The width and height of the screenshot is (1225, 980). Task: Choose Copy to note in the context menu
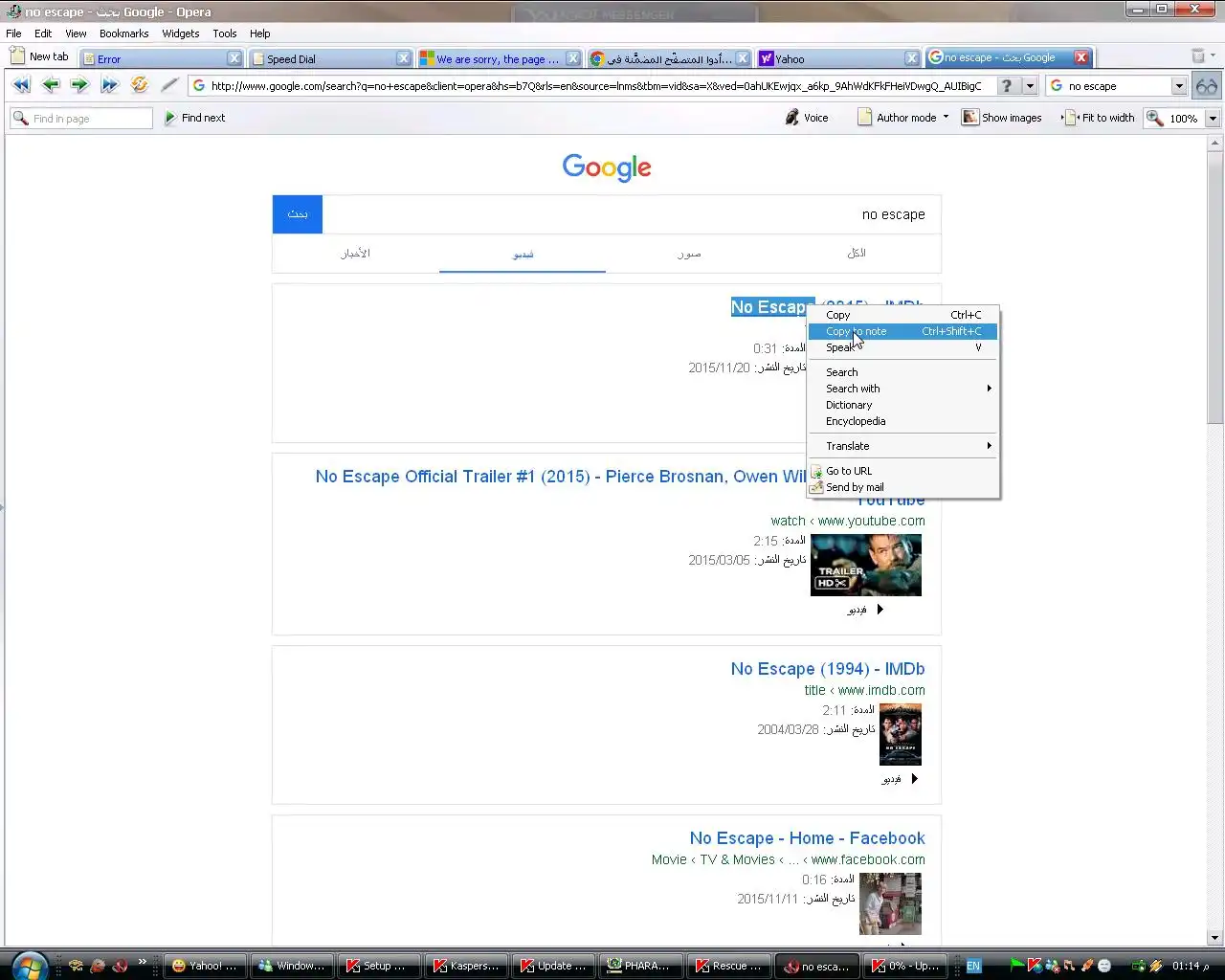(x=902, y=331)
